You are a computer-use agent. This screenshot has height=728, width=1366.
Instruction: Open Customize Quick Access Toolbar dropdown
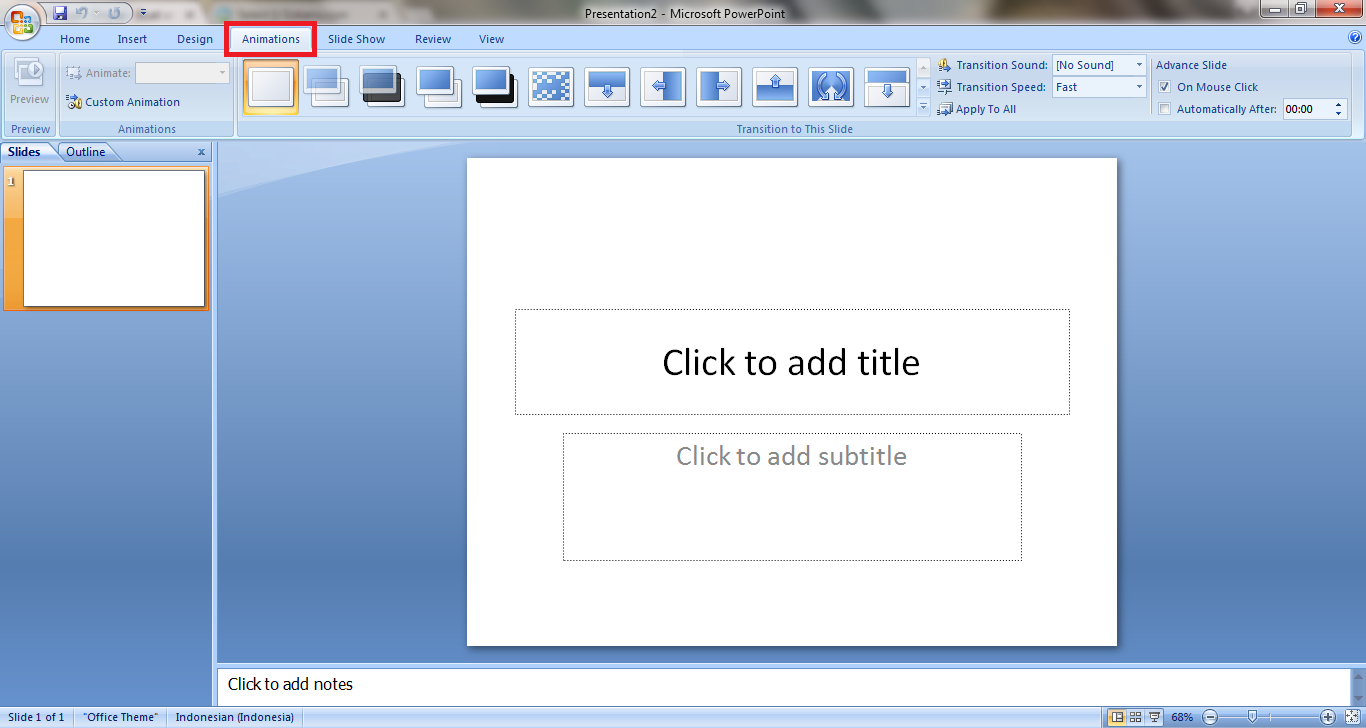point(144,13)
